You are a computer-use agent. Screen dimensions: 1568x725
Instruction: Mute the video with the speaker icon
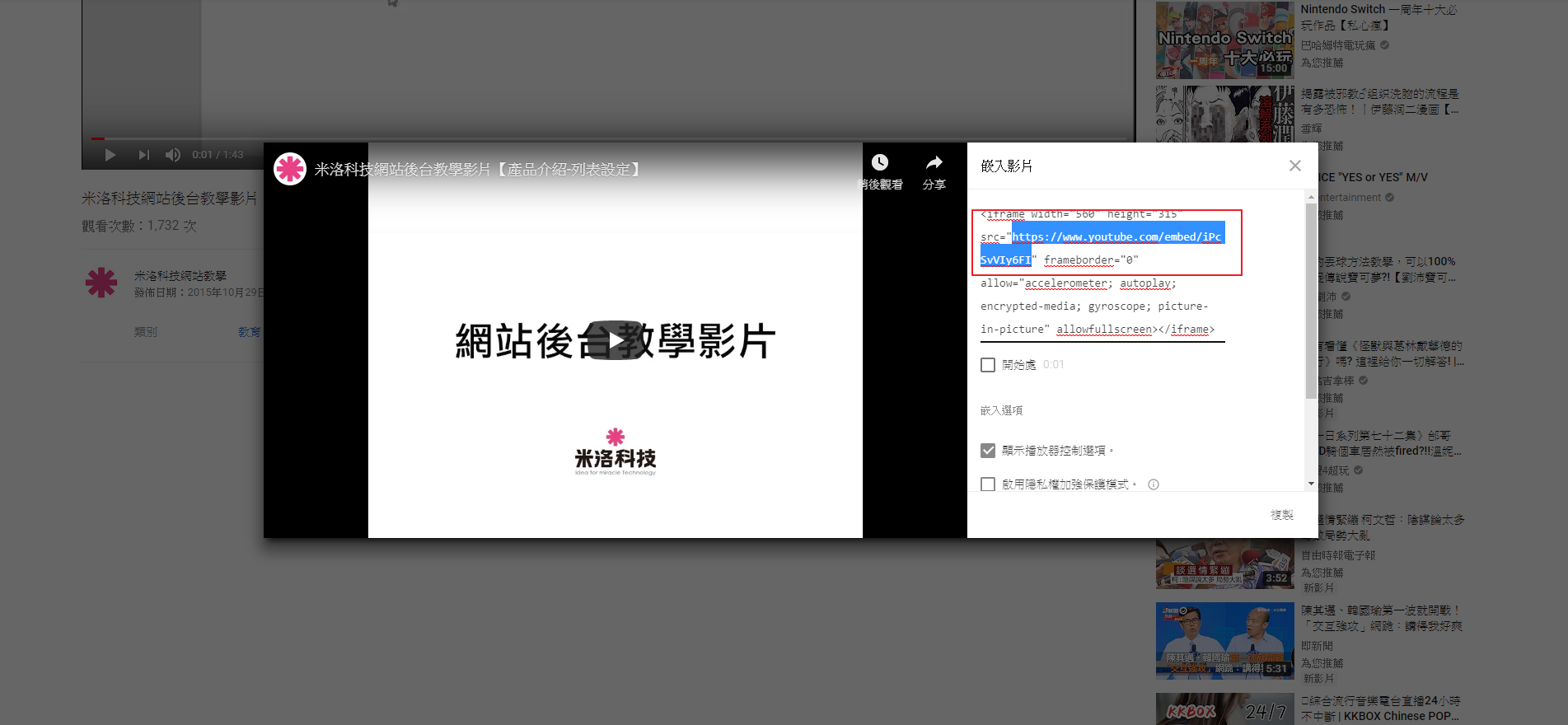(172, 155)
